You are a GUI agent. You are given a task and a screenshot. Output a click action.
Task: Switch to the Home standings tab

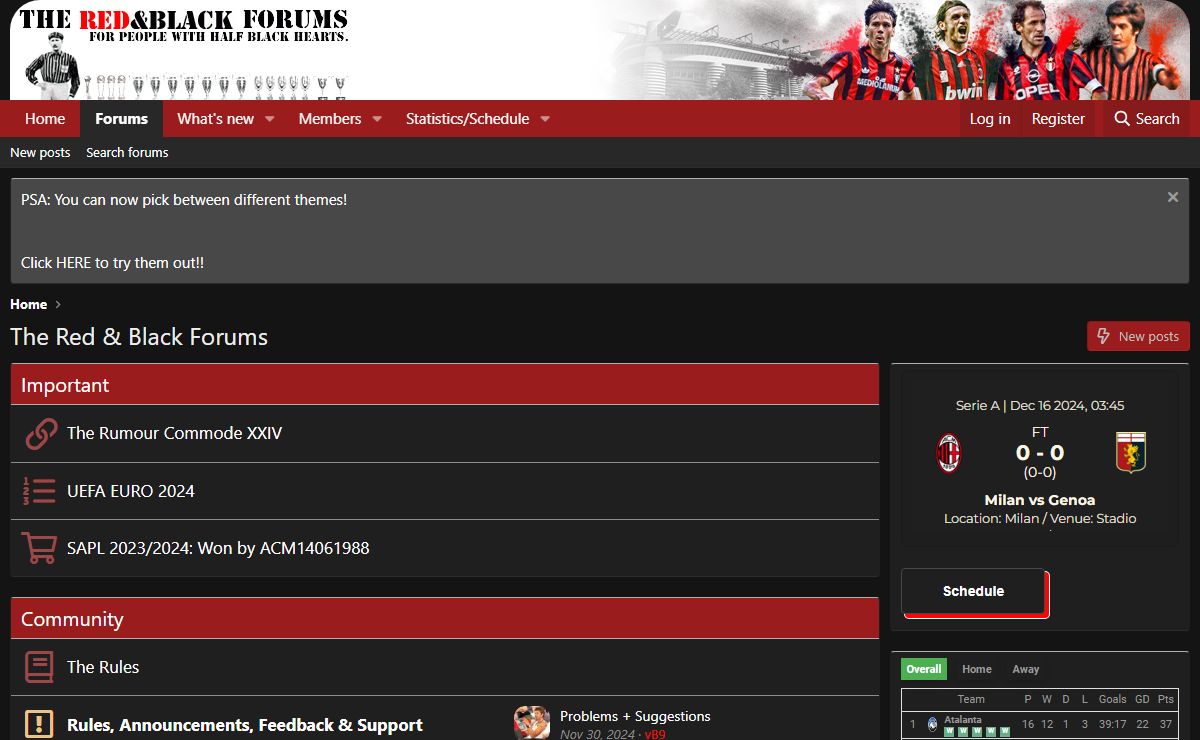(x=977, y=669)
